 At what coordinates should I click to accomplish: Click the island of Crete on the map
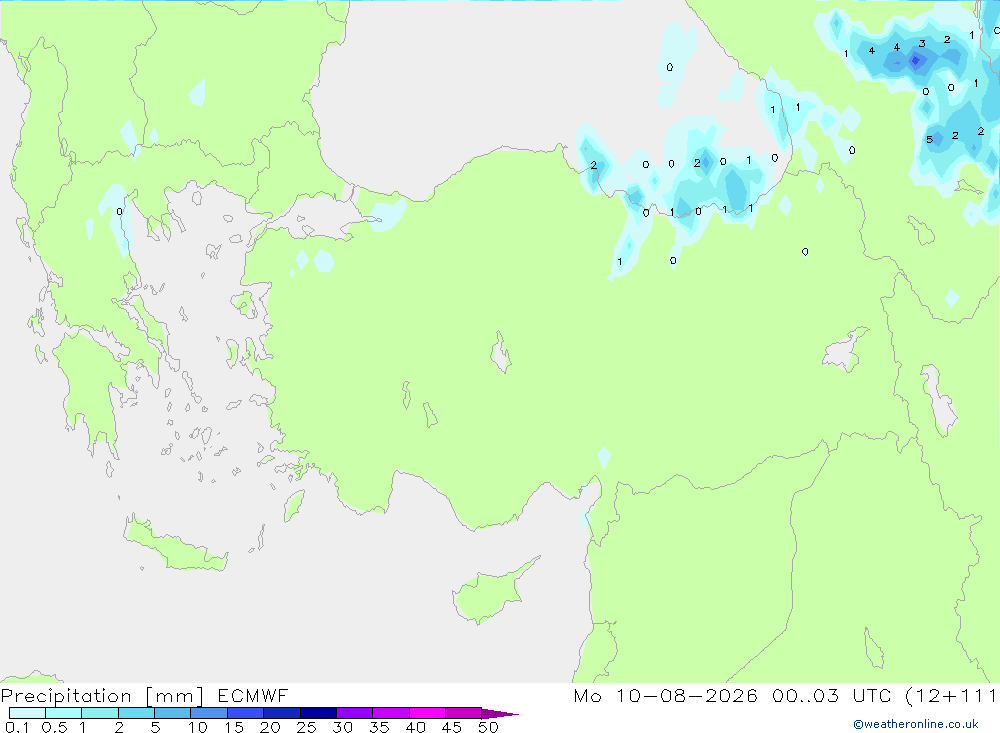point(175,545)
